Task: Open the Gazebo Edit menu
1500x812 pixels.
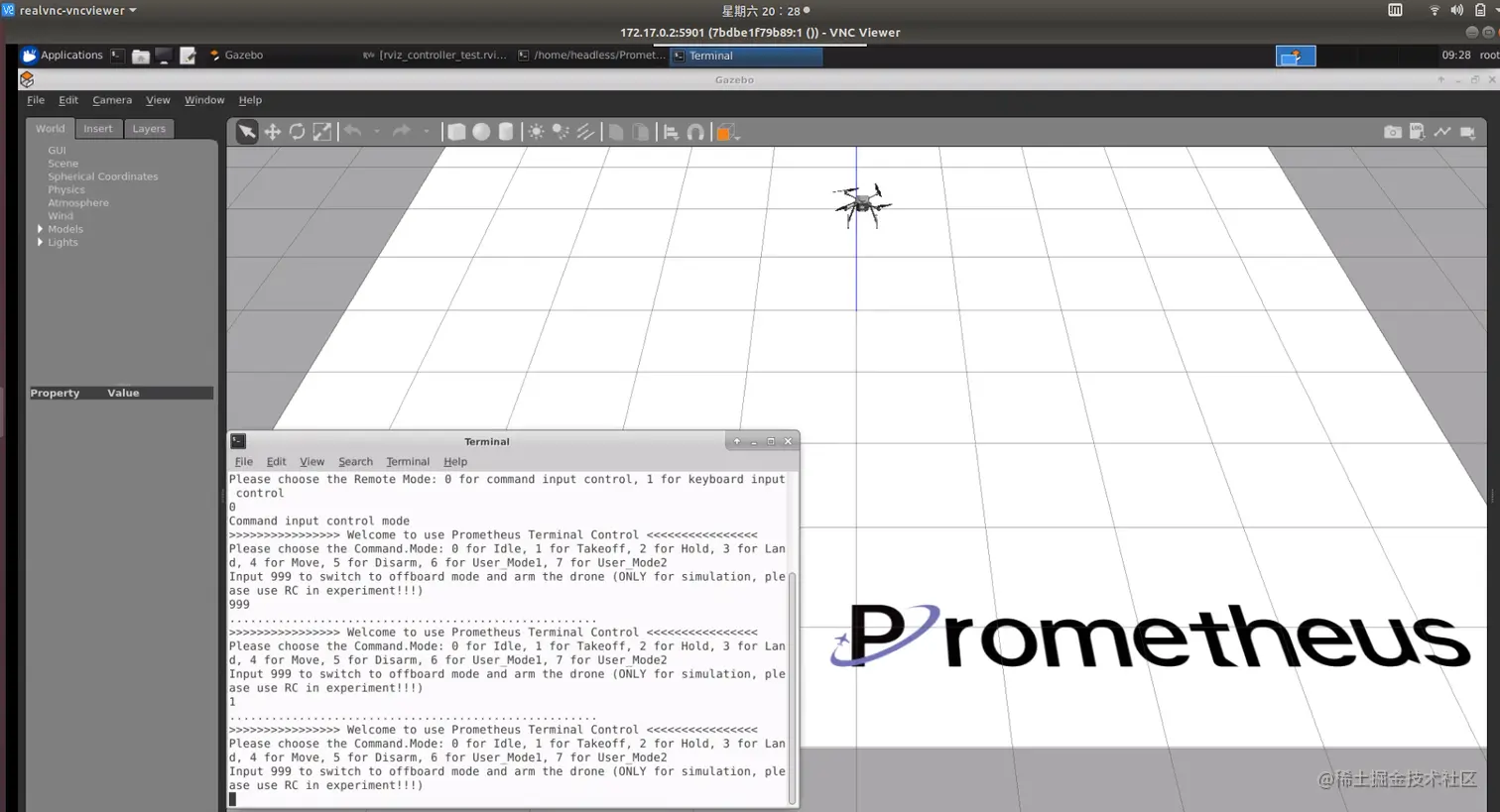Action: tap(68, 100)
